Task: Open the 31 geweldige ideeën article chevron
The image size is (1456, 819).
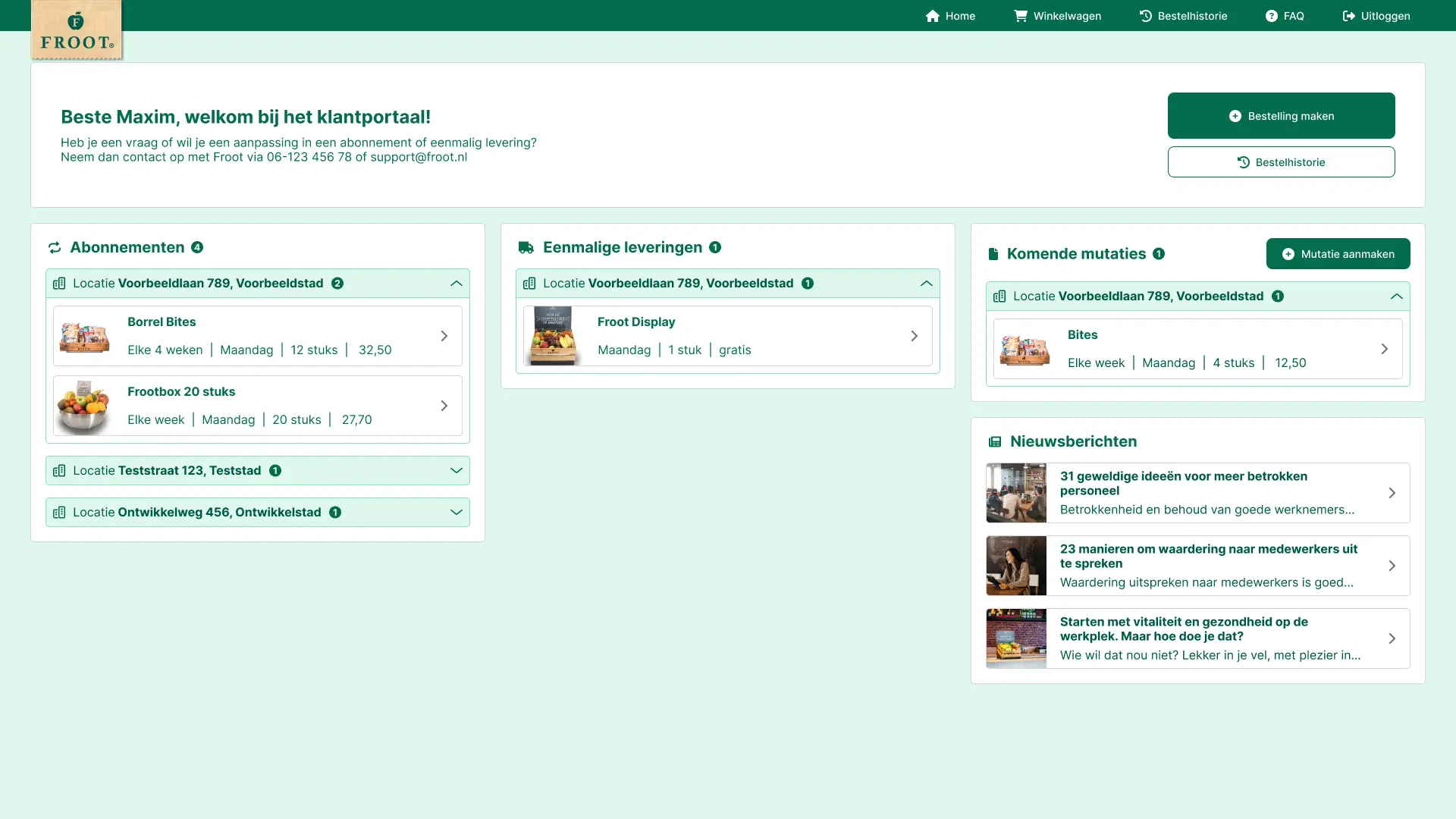Action: [1392, 493]
